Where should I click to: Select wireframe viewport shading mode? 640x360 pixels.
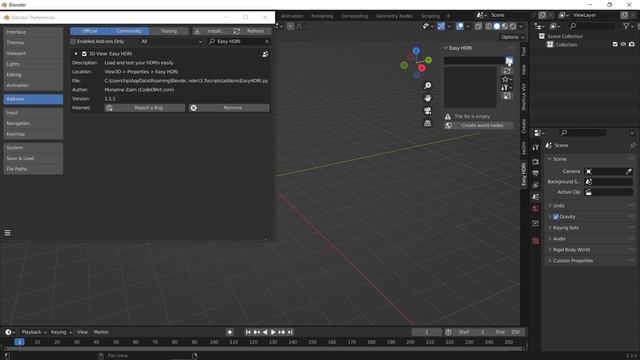[489, 26]
